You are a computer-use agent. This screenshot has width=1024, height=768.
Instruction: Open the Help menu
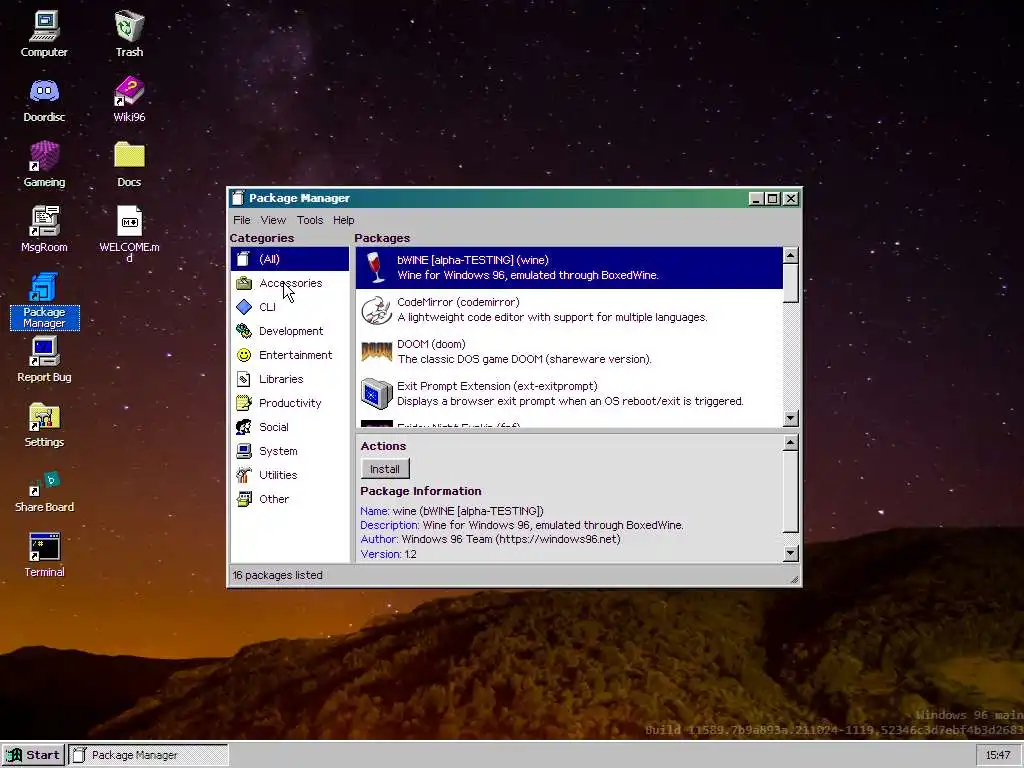point(344,220)
